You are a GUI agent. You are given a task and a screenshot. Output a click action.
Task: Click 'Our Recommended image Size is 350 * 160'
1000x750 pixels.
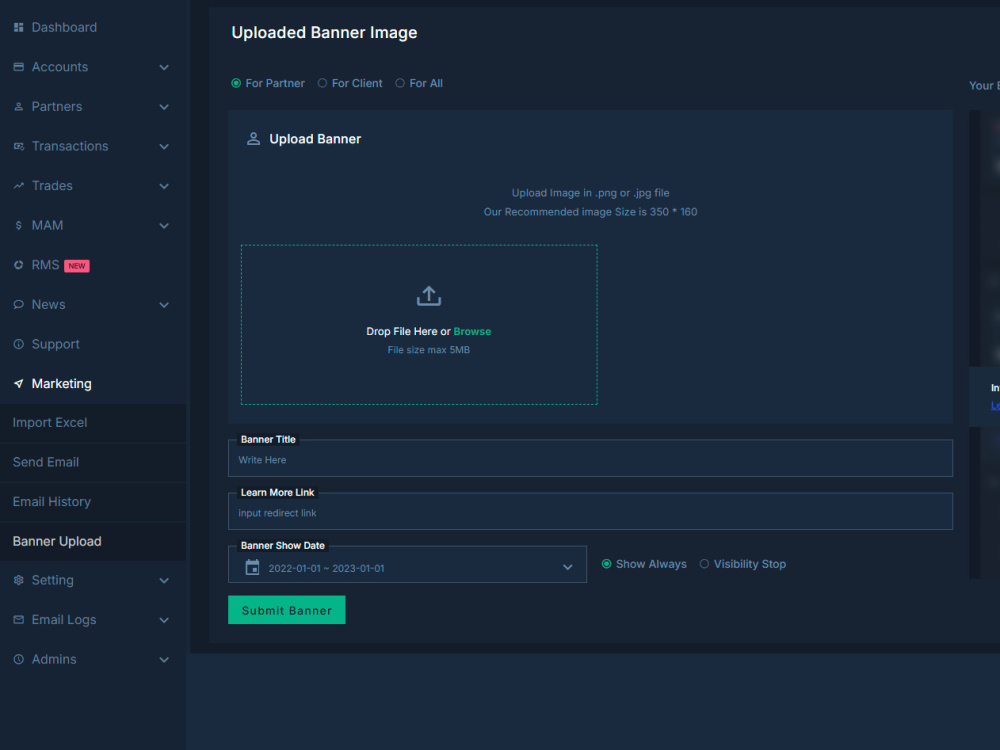coord(591,212)
